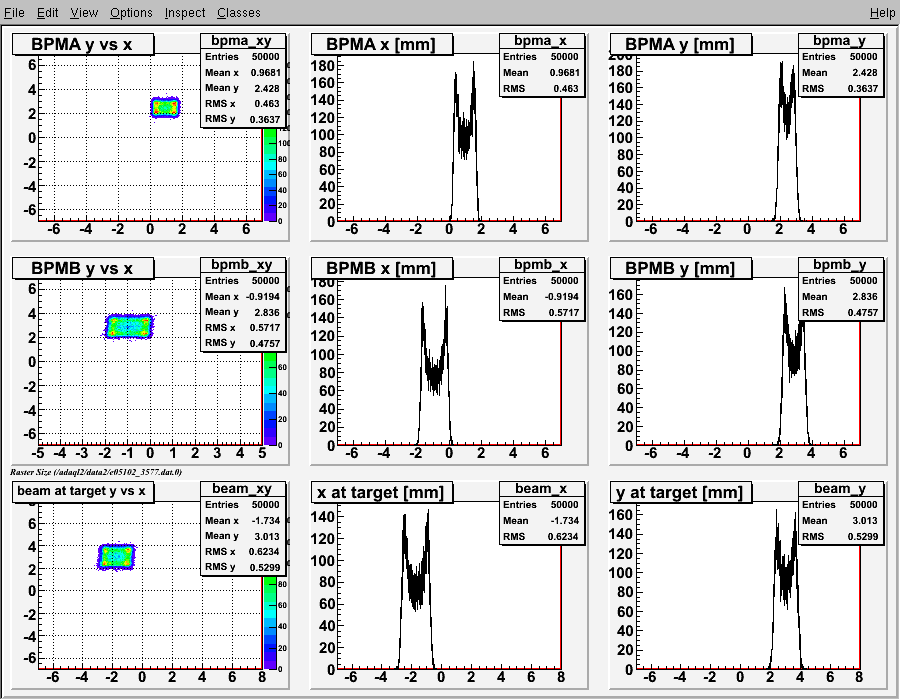Click the beam spot in BPMA y vs x plot
The width and height of the screenshot is (900, 700).
click(165, 107)
